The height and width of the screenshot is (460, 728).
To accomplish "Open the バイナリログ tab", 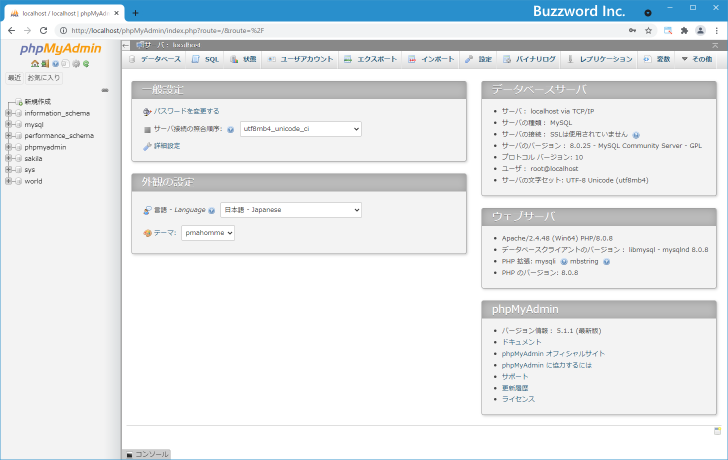I will [x=529, y=59].
